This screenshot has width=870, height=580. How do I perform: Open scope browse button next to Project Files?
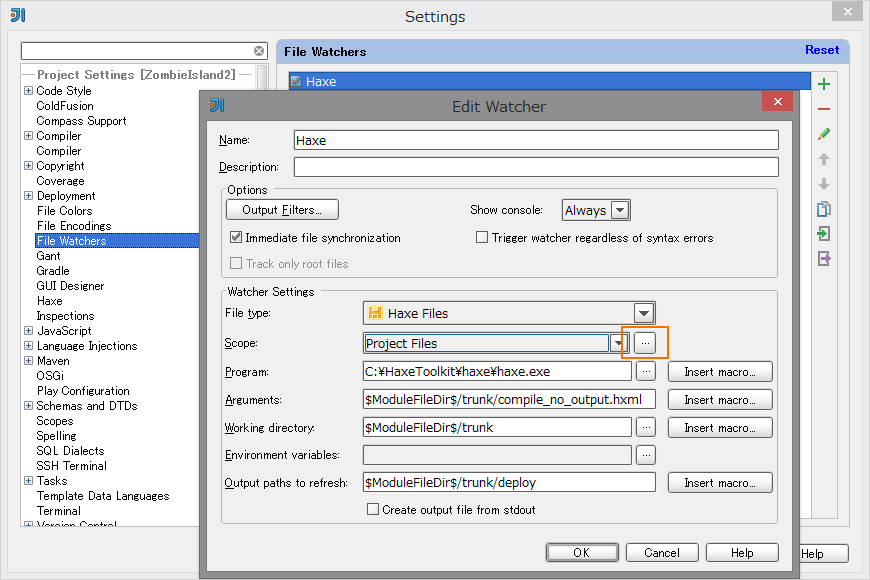point(645,343)
